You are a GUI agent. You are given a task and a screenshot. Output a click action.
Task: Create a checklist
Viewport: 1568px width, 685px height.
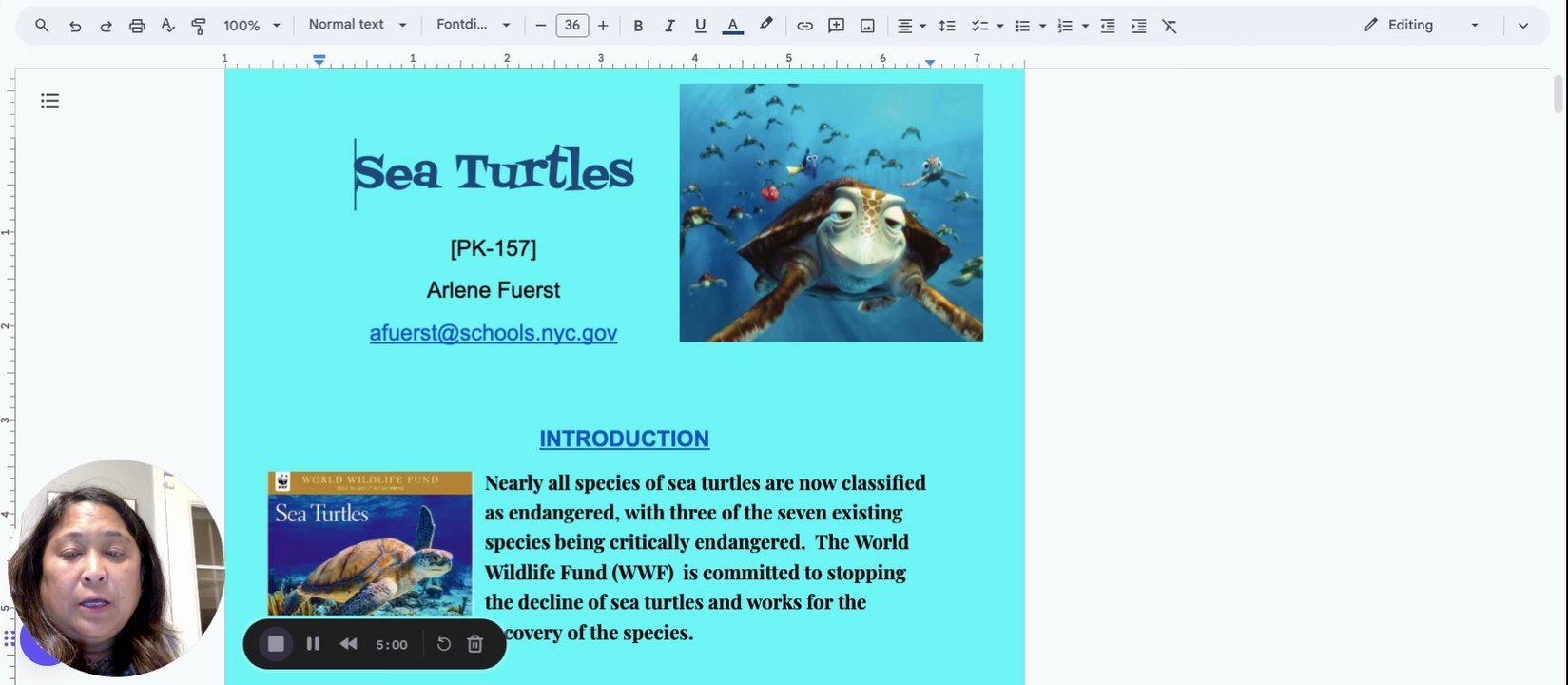click(x=979, y=26)
